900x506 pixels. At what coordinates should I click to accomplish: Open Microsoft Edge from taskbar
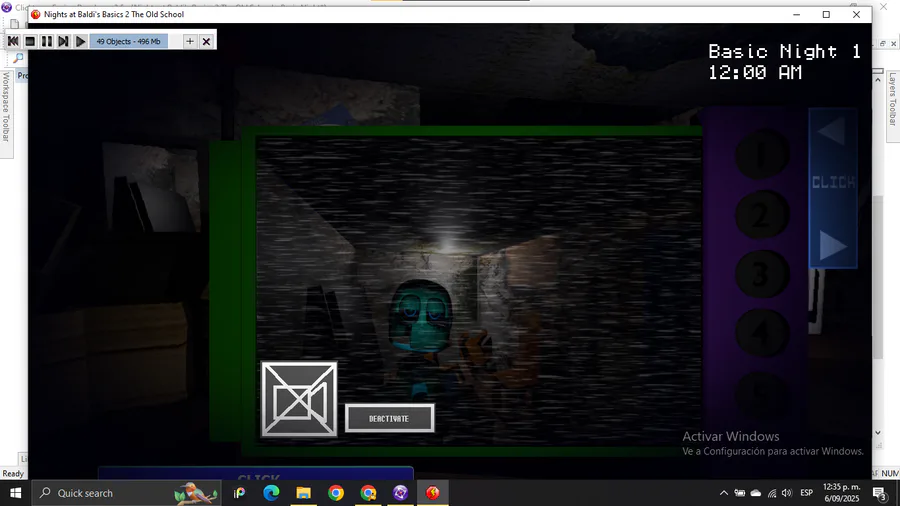point(271,493)
